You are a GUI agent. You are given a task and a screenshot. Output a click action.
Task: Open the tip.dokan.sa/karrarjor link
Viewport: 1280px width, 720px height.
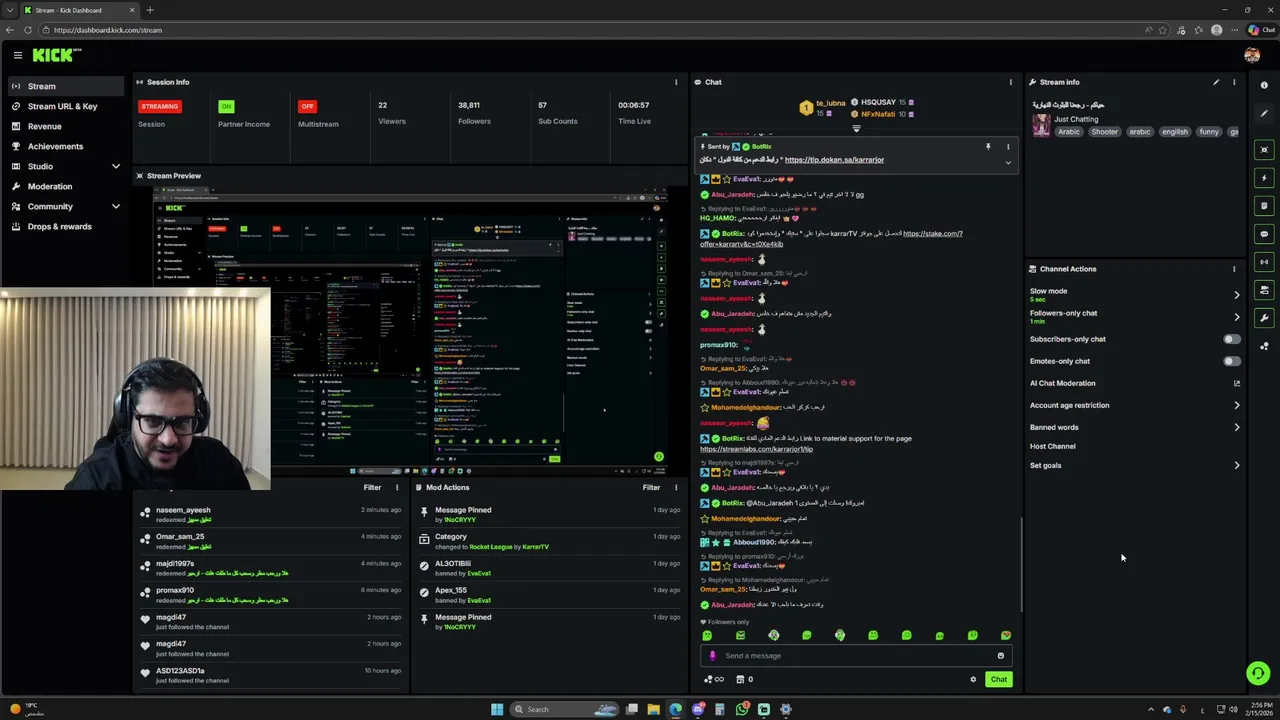pos(834,160)
